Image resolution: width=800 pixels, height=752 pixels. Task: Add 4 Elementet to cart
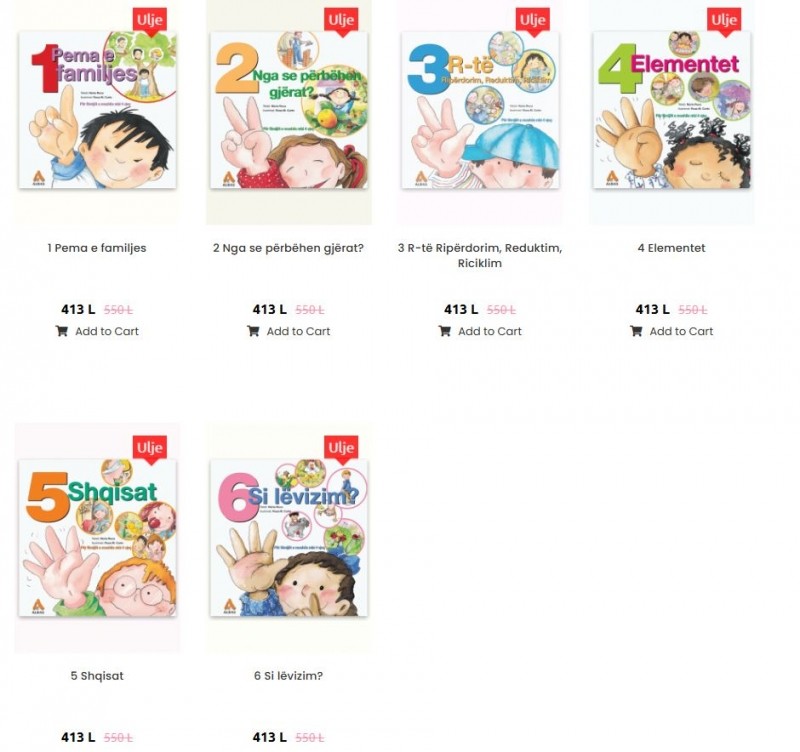(671, 331)
